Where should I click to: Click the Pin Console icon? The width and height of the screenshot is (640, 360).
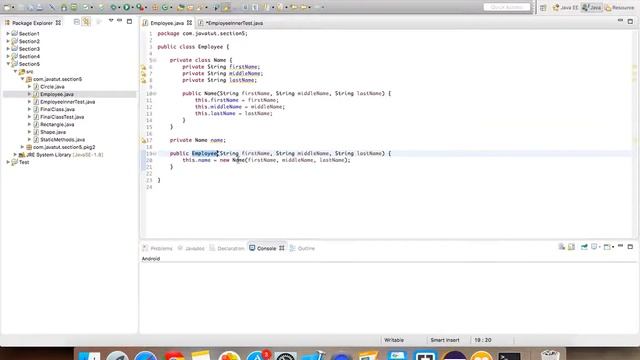pyautogui.click(x=584, y=247)
